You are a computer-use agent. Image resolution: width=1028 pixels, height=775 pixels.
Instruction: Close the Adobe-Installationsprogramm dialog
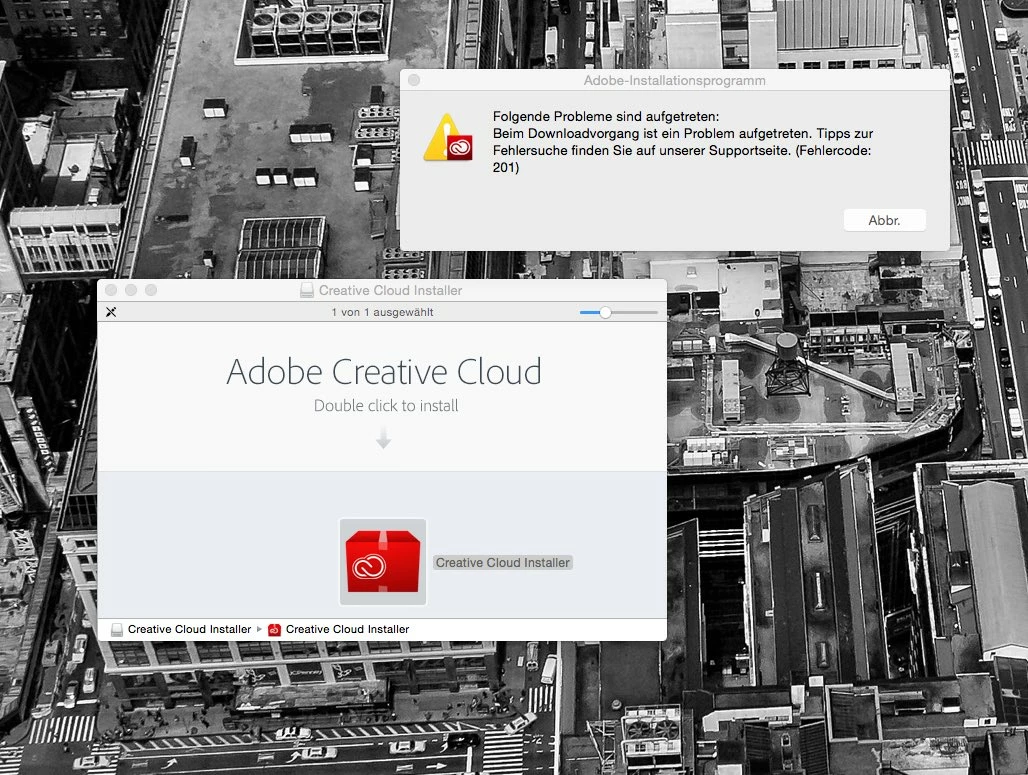tap(414, 80)
